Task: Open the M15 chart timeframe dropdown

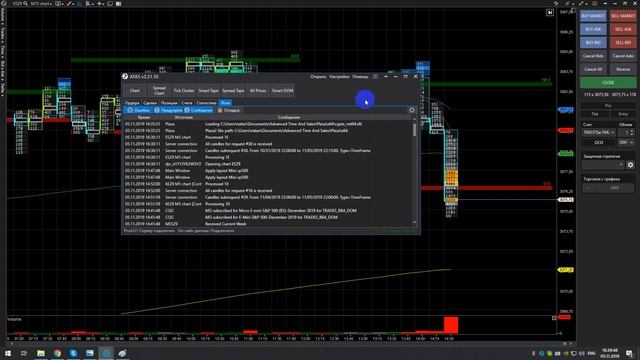Action: coord(41,4)
